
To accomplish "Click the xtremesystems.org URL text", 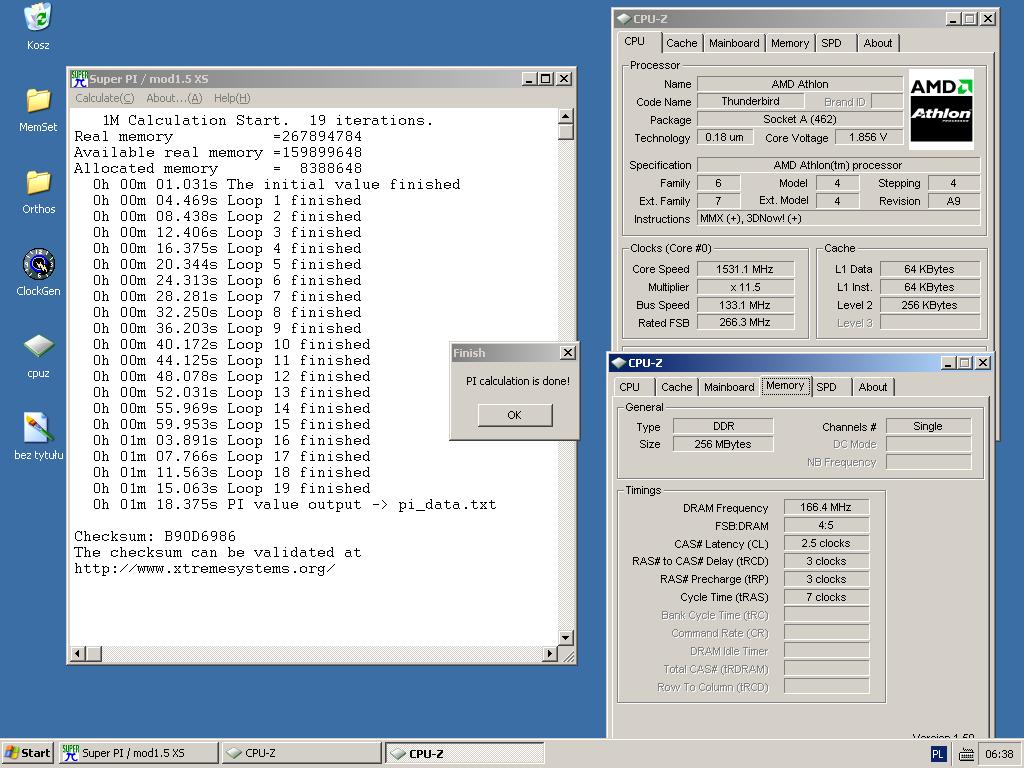I will click(205, 569).
